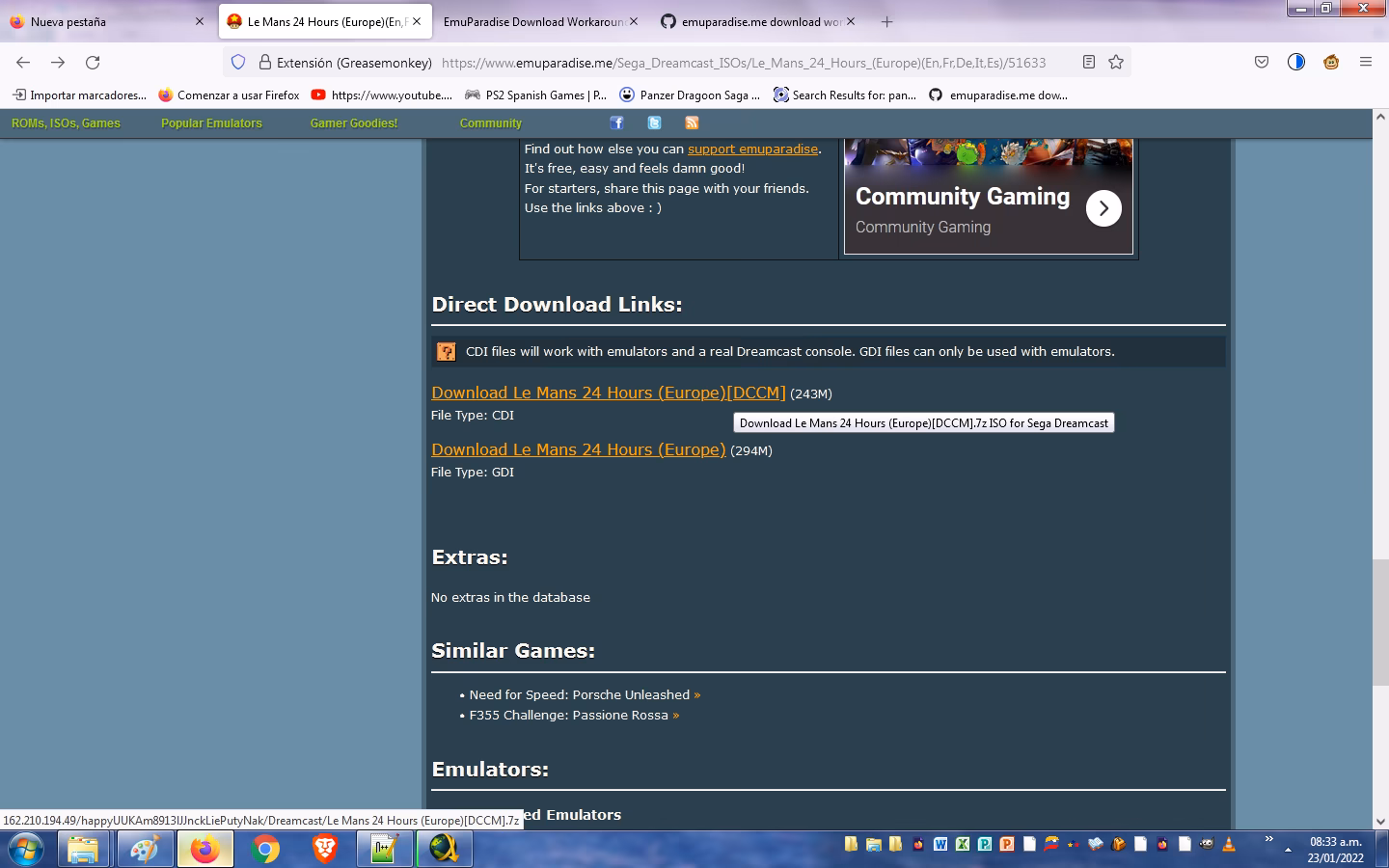
Task: Open the ROMs, ISOs, Games menu
Action: [66, 123]
